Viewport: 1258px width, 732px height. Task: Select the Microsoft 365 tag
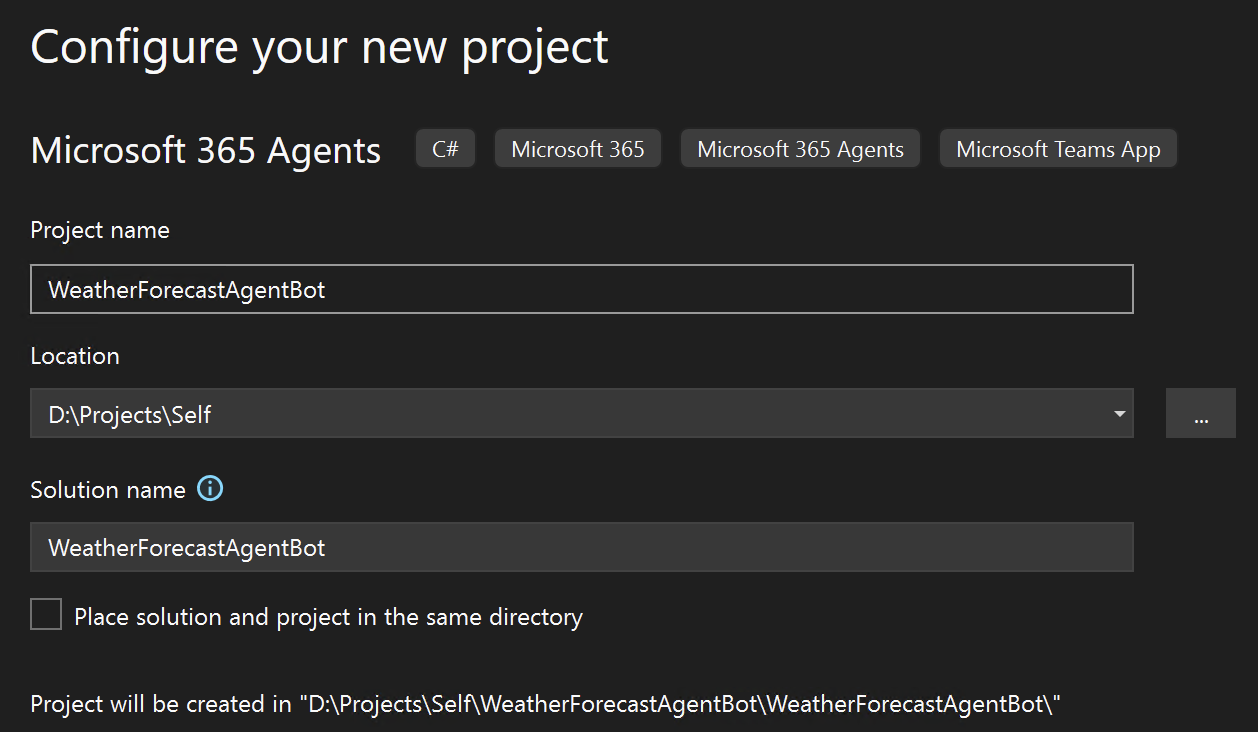point(577,147)
